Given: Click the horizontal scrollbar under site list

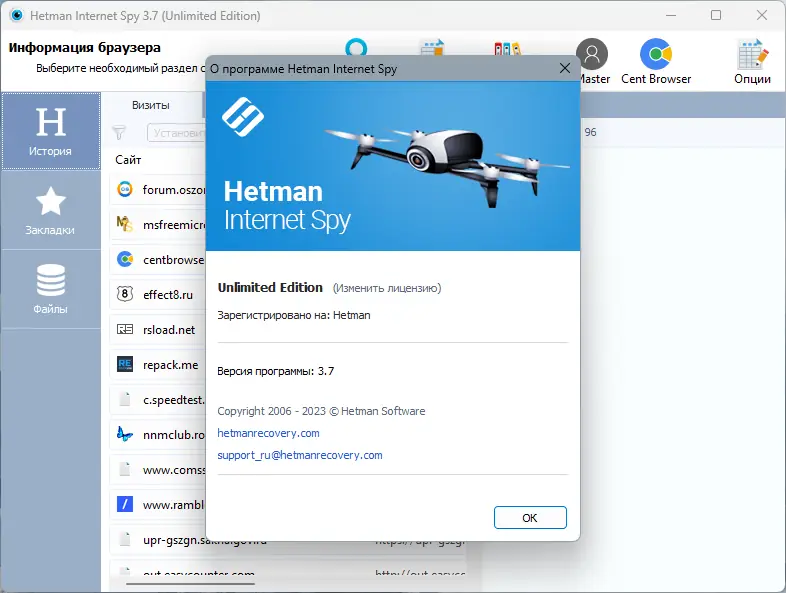Looking at the screenshot, I should (190, 583).
